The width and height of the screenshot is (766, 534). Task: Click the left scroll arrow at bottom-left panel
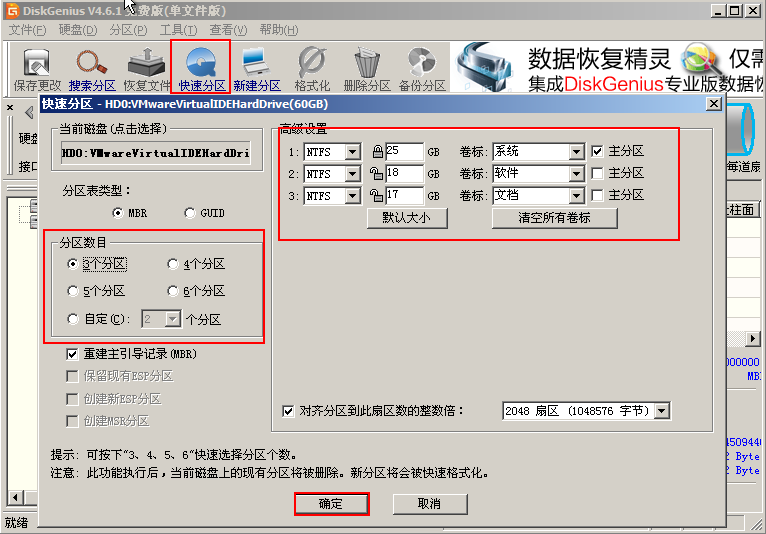pyautogui.click(x=15, y=497)
